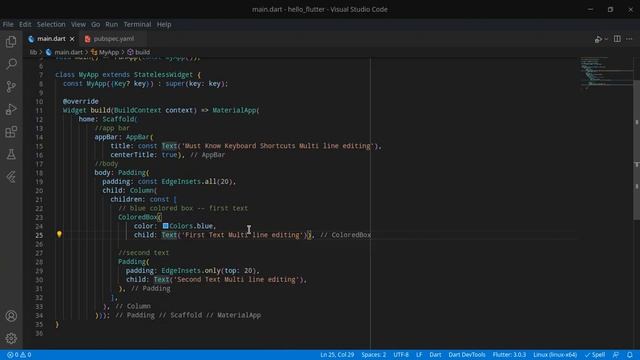Click the build breadcrumb
This screenshot has height=360, width=640.
pyautogui.click(x=139, y=52)
